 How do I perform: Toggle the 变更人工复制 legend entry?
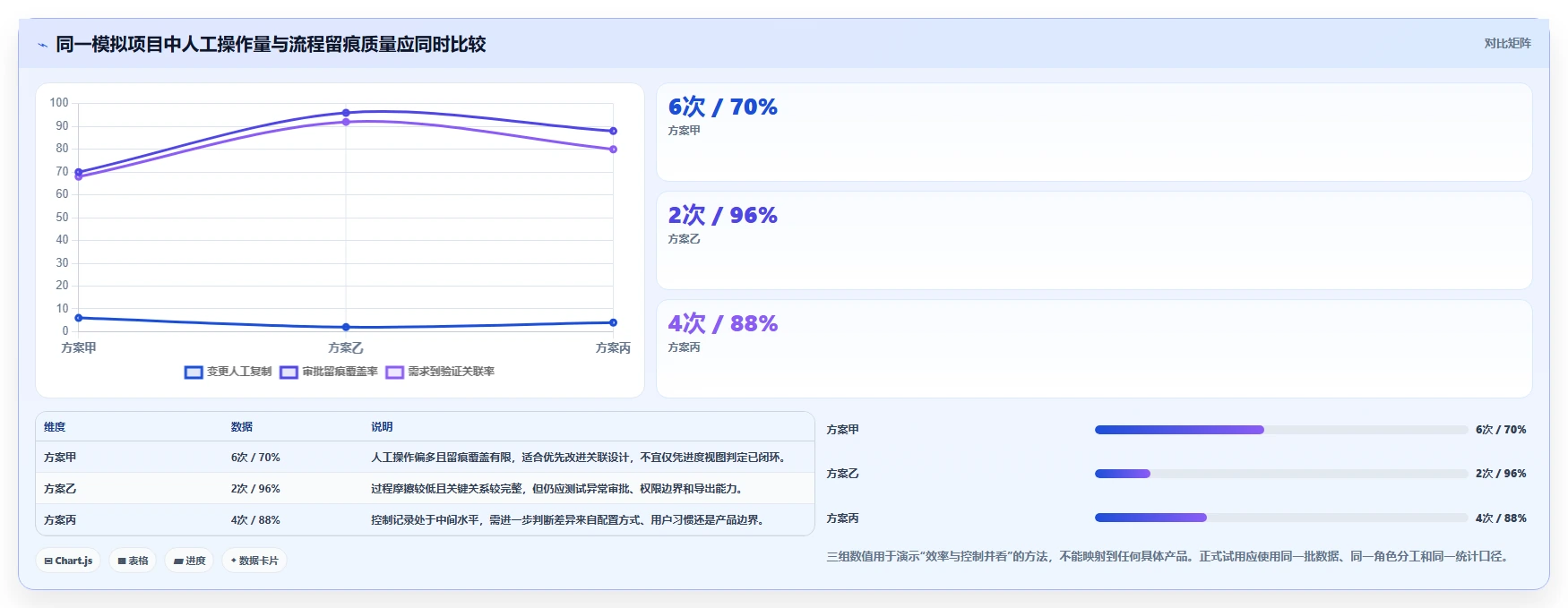click(228, 372)
